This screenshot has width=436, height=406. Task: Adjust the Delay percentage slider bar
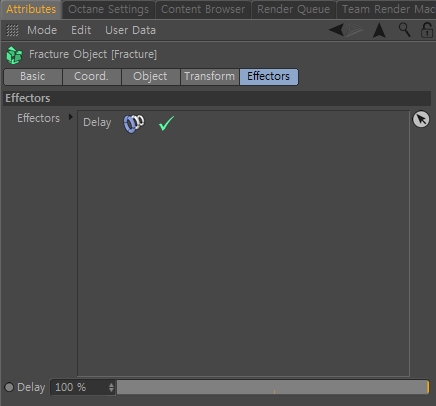(273, 387)
